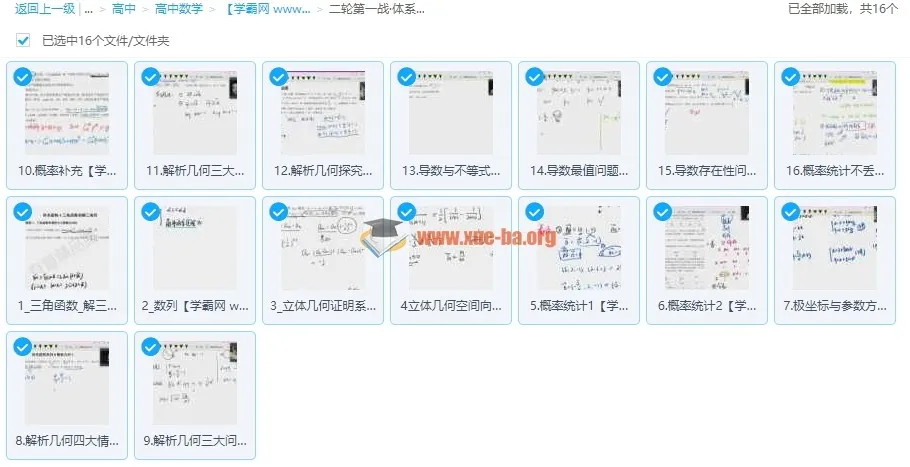Viewport: 910px width, 467px height.
Task: Open thumbnail of 5.概率统计1 video
Action: point(579,248)
